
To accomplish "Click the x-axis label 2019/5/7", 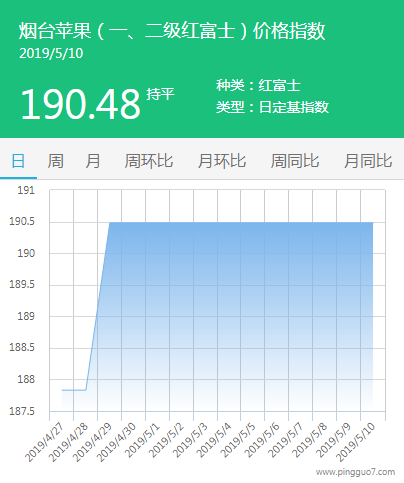I will (x=286, y=440).
